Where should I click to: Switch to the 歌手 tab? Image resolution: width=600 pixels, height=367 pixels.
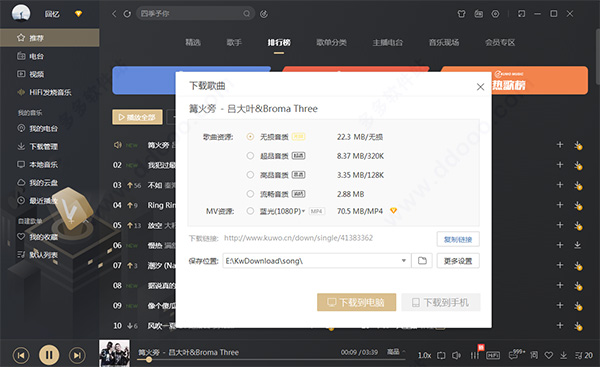coord(234,42)
